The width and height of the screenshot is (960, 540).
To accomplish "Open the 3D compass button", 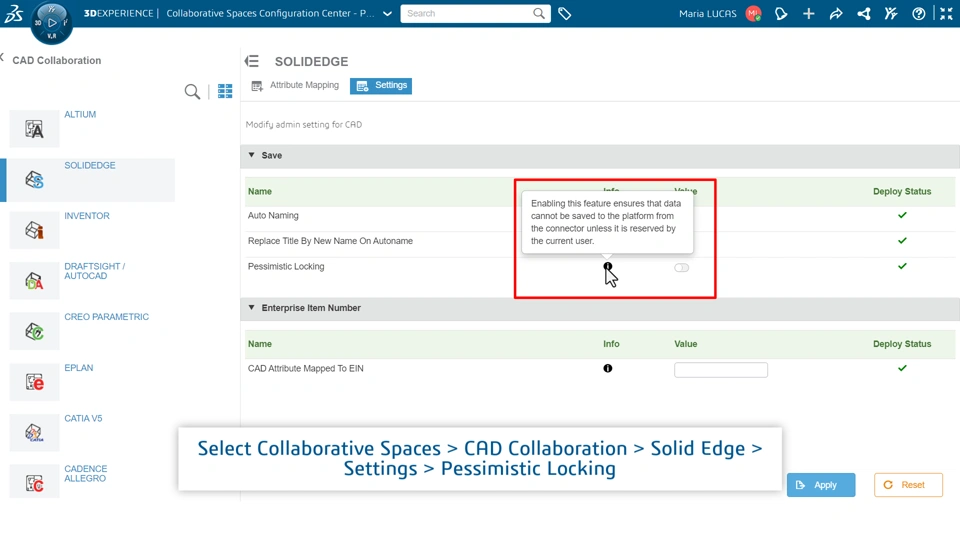I will point(51,22).
